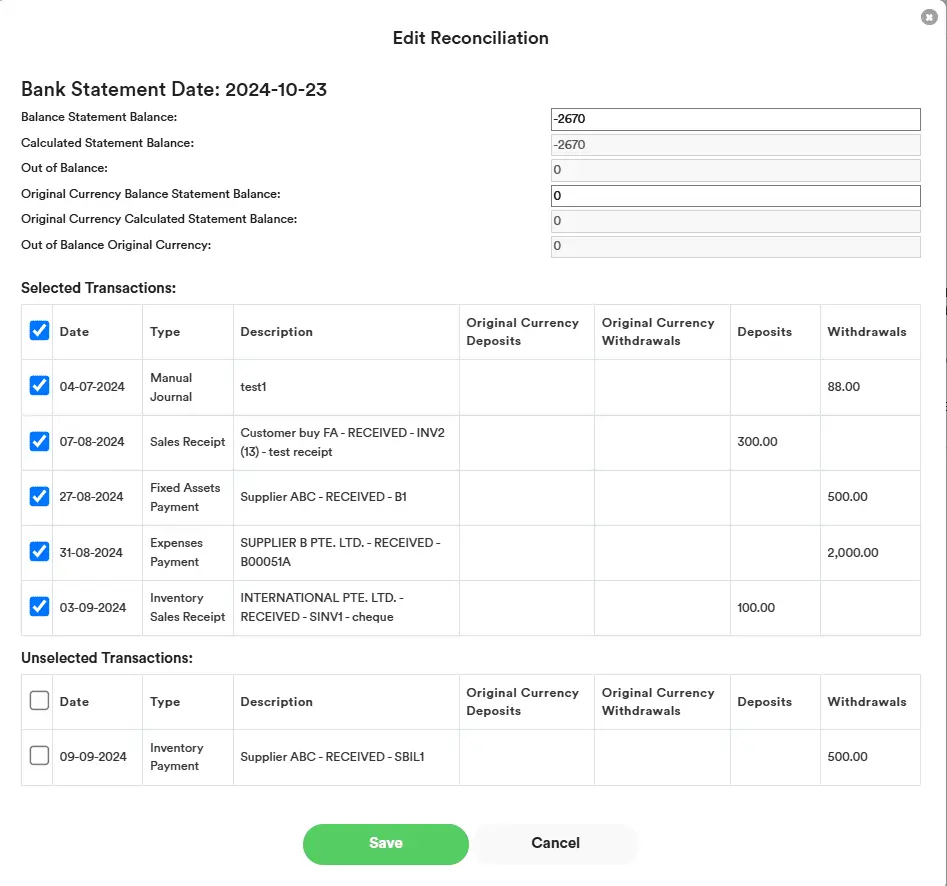Click the Original Currency Calculated Statement Balance field
Image resolution: width=947 pixels, height=886 pixels.
point(735,220)
